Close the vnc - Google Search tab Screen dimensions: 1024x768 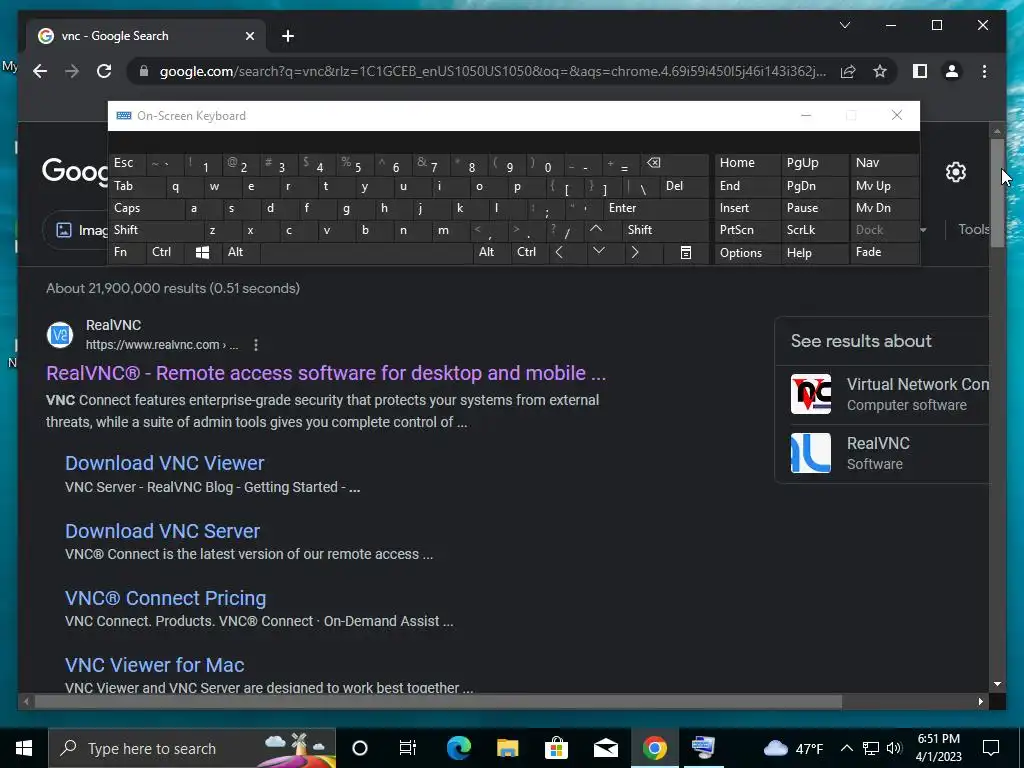(x=249, y=36)
